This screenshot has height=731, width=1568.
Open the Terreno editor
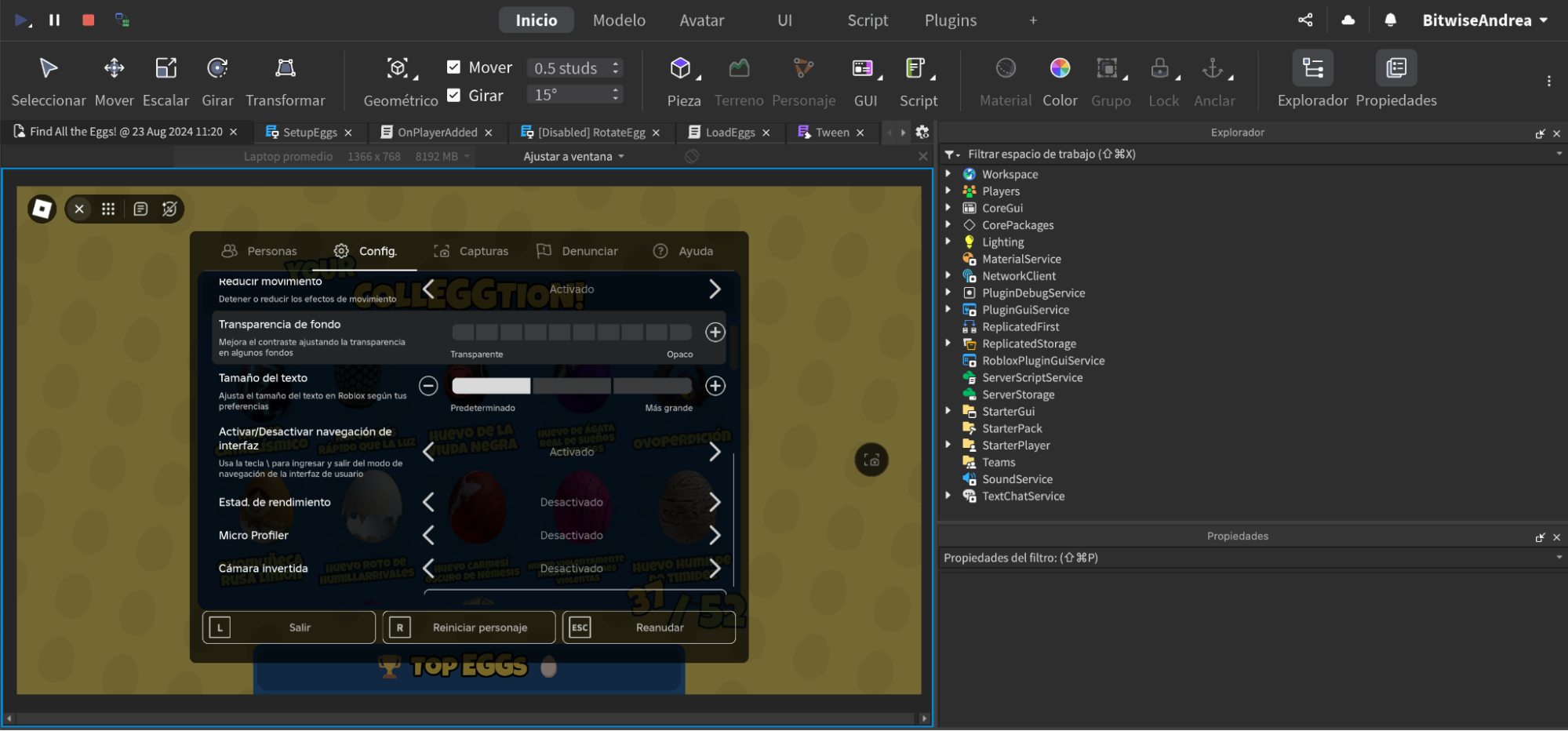(738, 78)
